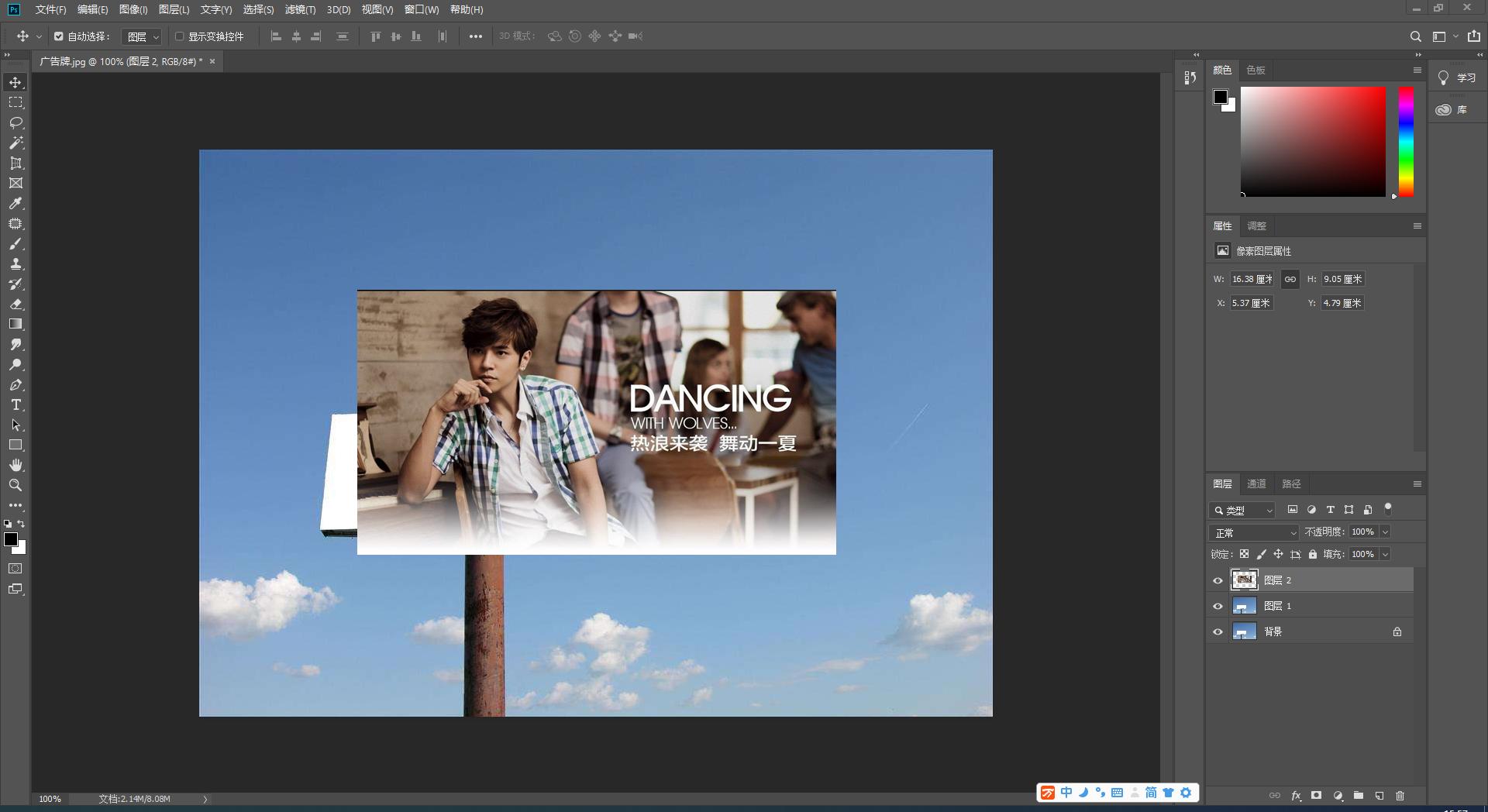The height and width of the screenshot is (812, 1488).
Task: Select the Lasso tool
Action: [x=15, y=122]
